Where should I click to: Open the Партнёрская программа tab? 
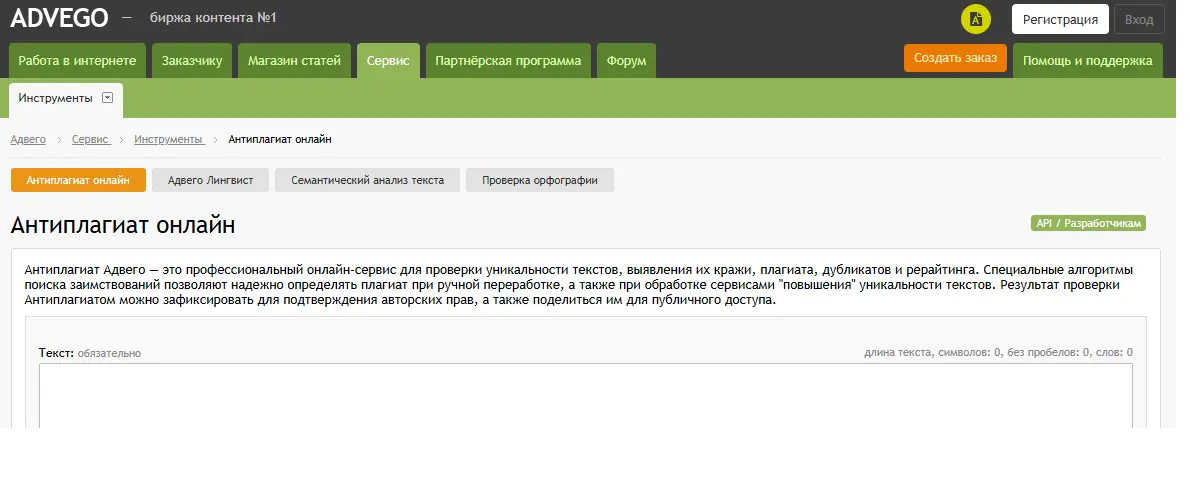pyautogui.click(x=508, y=61)
